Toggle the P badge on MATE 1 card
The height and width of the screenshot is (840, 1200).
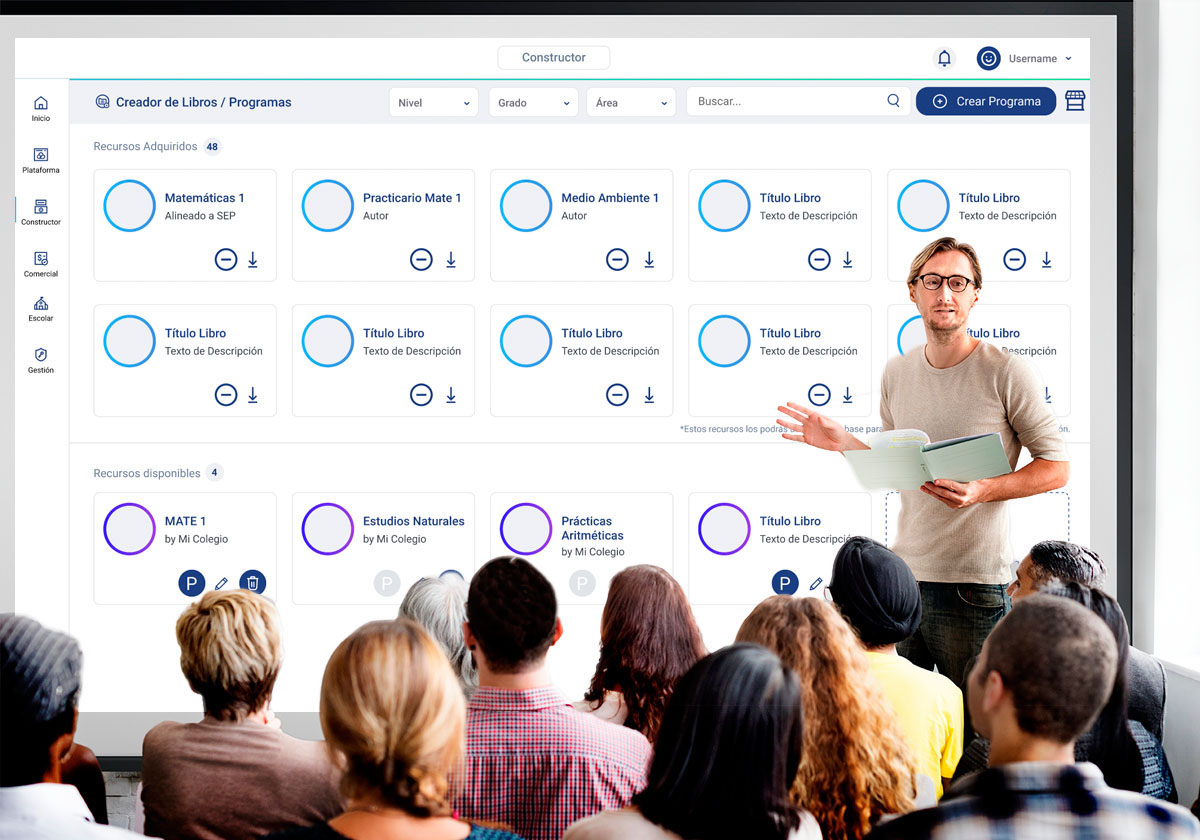pyautogui.click(x=192, y=583)
